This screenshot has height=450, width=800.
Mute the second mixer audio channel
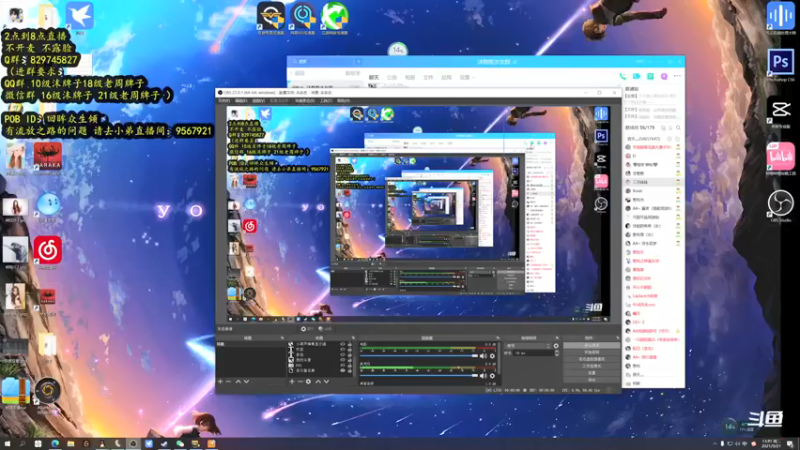(x=483, y=376)
